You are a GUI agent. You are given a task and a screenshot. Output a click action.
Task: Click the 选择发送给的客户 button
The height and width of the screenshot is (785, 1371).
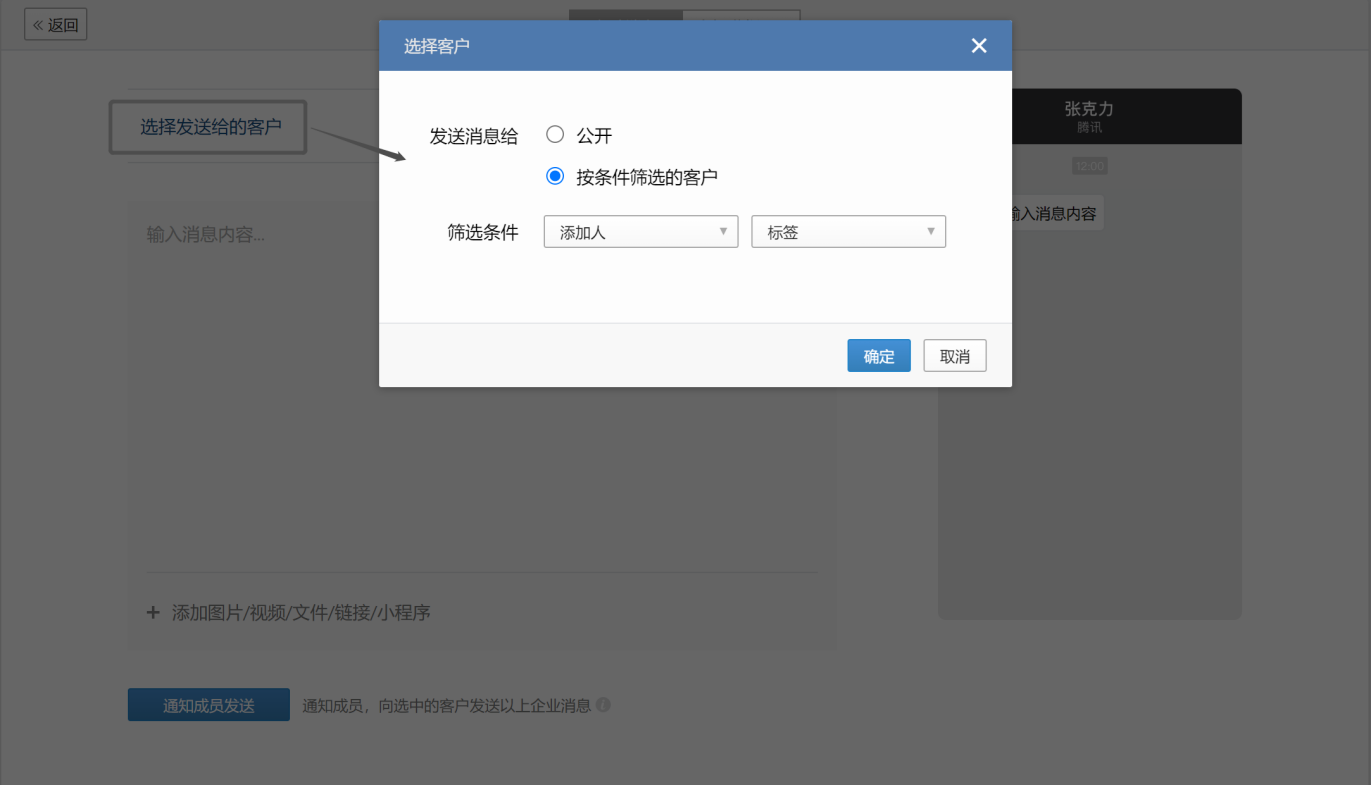[207, 127]
